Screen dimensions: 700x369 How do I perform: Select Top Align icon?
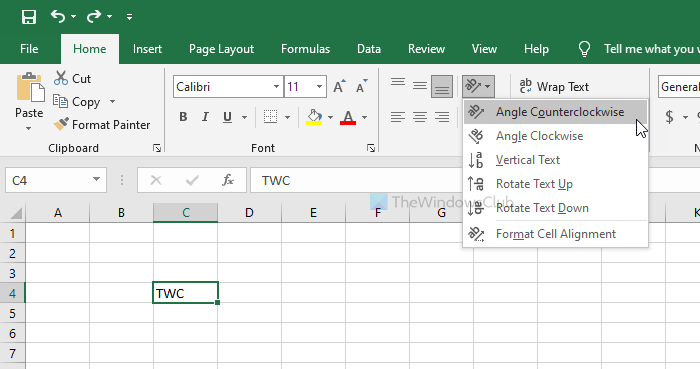398,82
